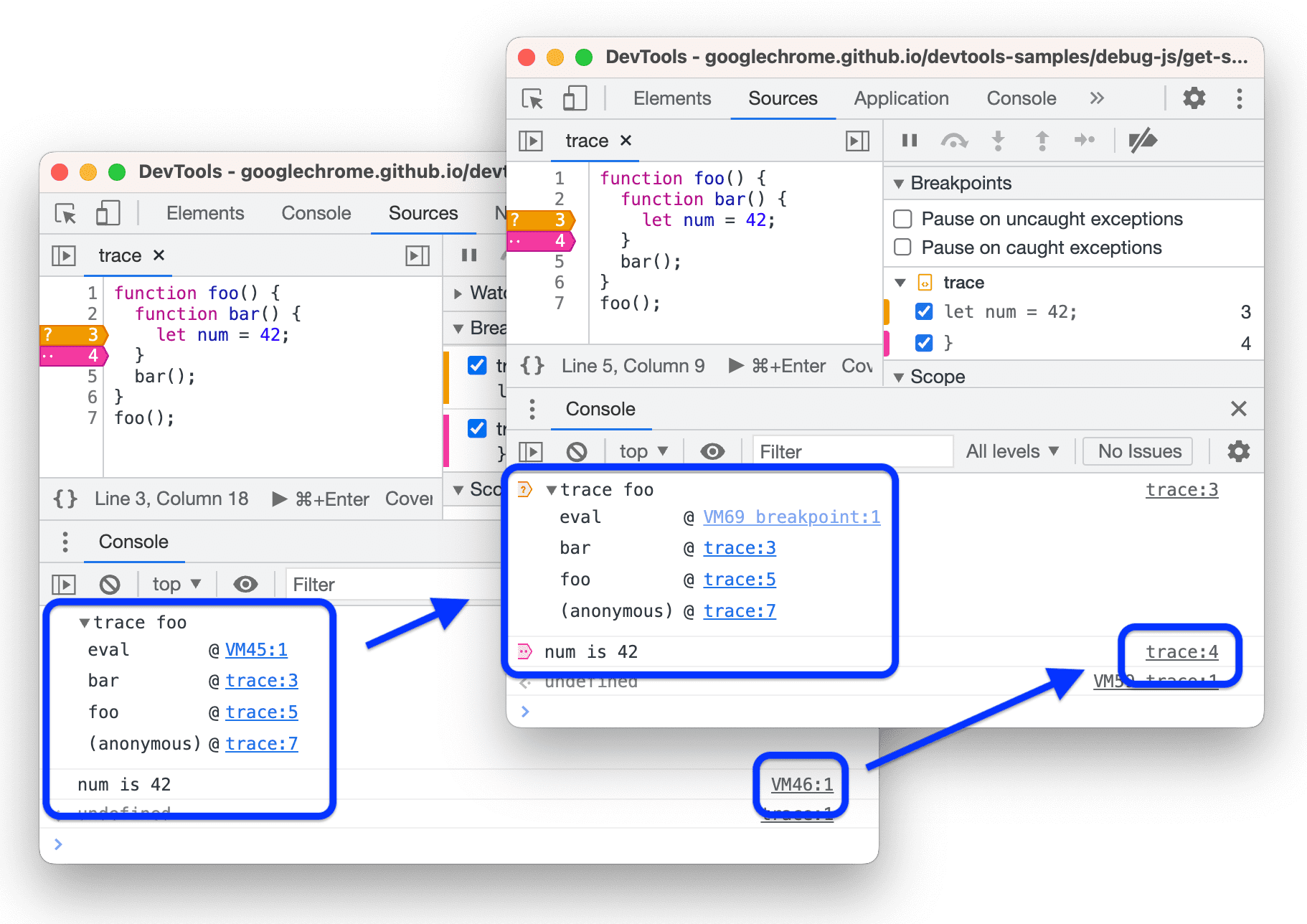Screen dimensions: 1307x924
Task: Create a live expression
Action: coord(712,451)
